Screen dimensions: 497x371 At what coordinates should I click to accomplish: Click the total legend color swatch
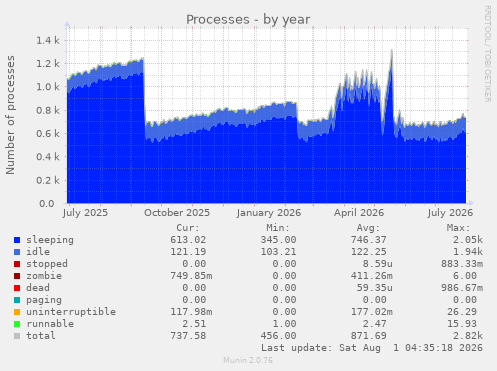pos(17,336)
